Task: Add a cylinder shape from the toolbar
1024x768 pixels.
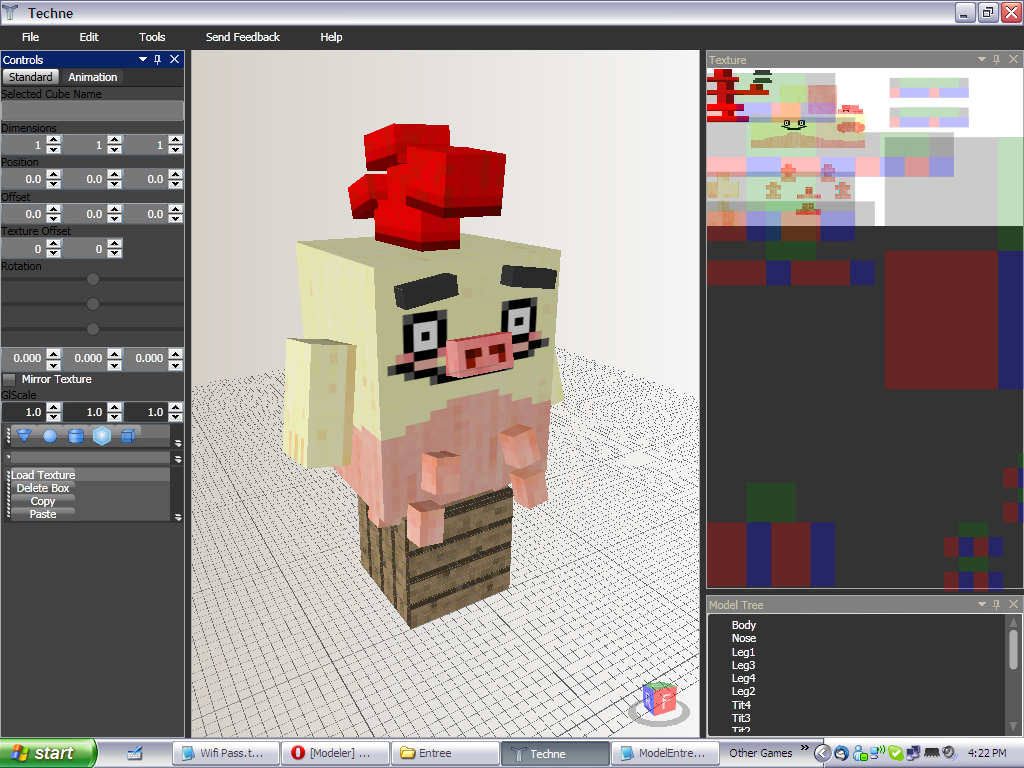Action: pyautogui.click(x=76, y=436)
